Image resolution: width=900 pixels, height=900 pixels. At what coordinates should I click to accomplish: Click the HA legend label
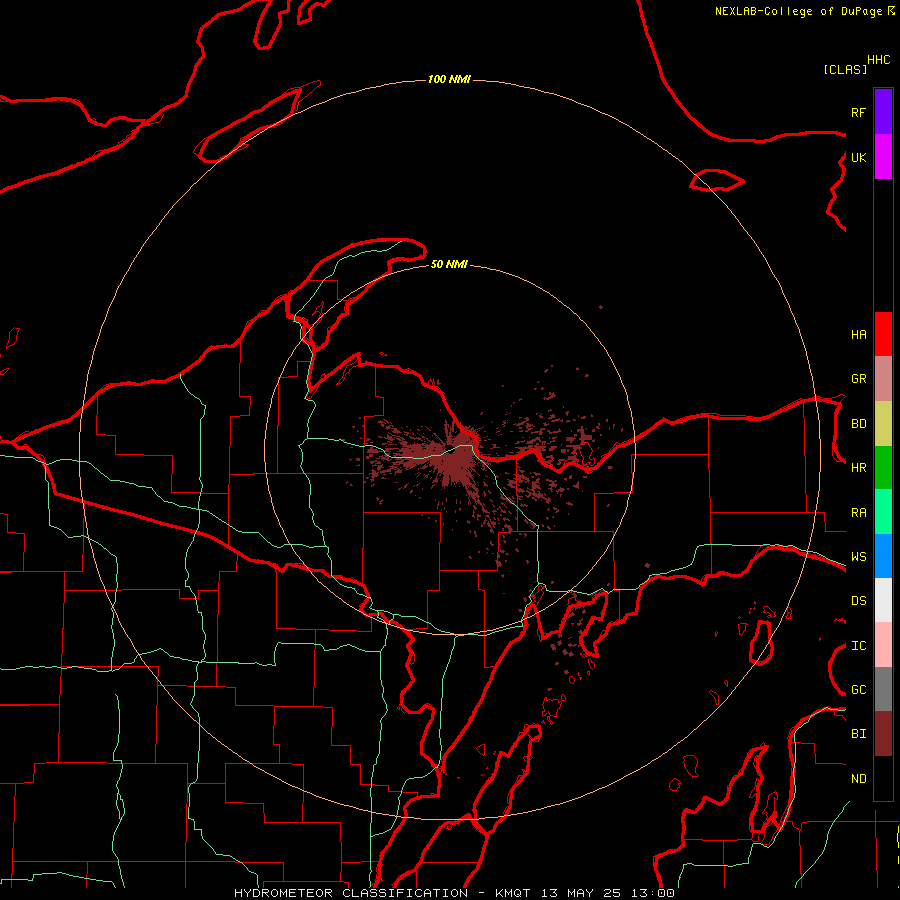click(x=858, y=334)
